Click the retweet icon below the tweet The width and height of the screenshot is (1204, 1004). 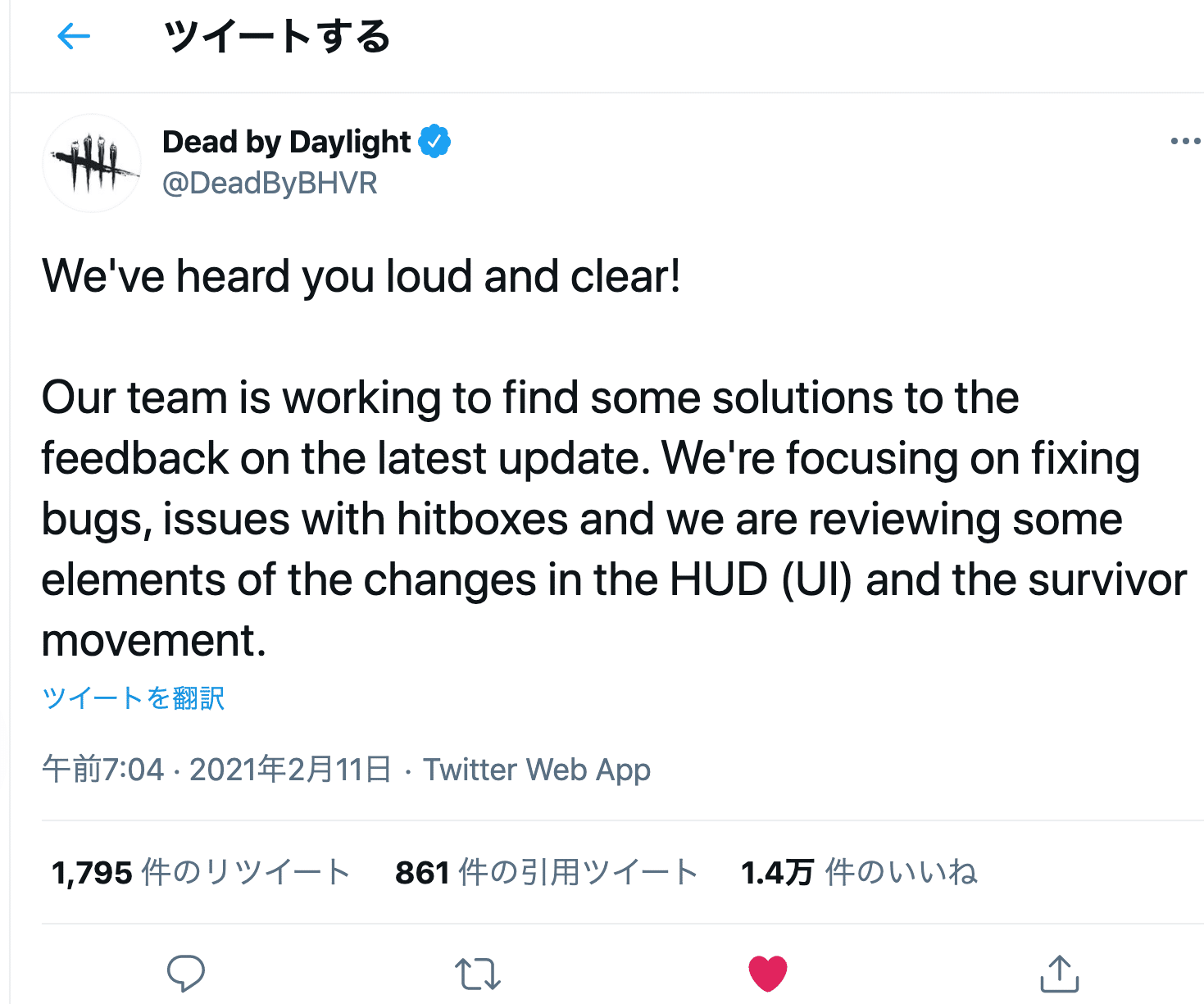tap(478, 975)
